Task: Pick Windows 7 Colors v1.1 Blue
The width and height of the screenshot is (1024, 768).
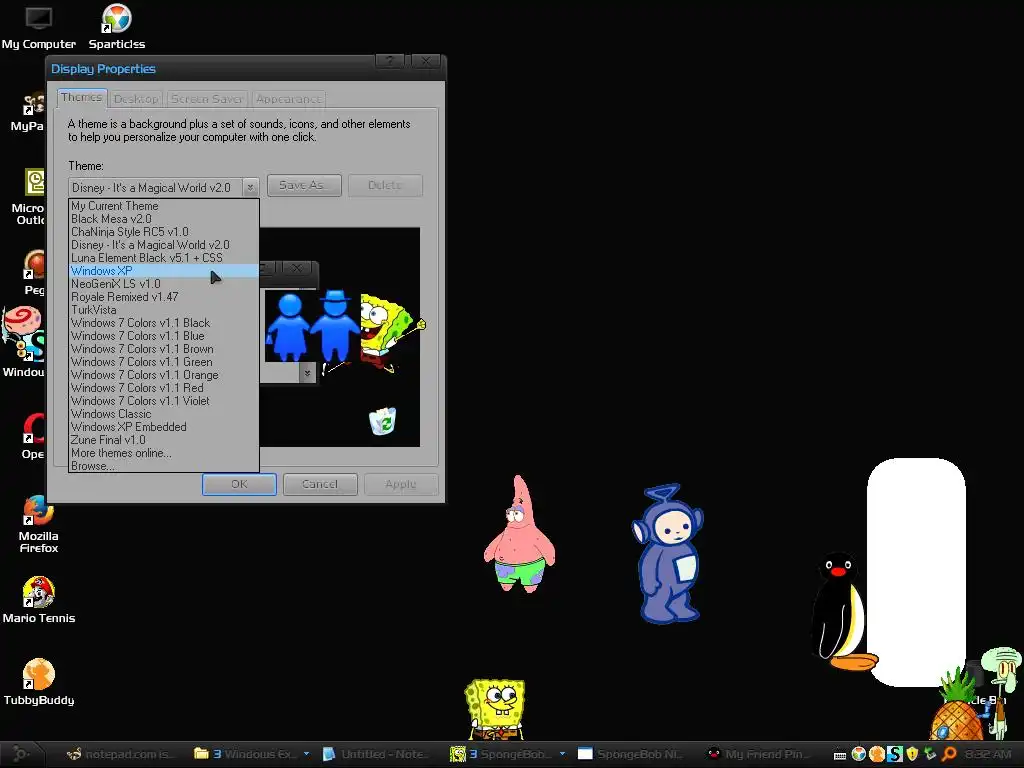Action: coord(163,336)
